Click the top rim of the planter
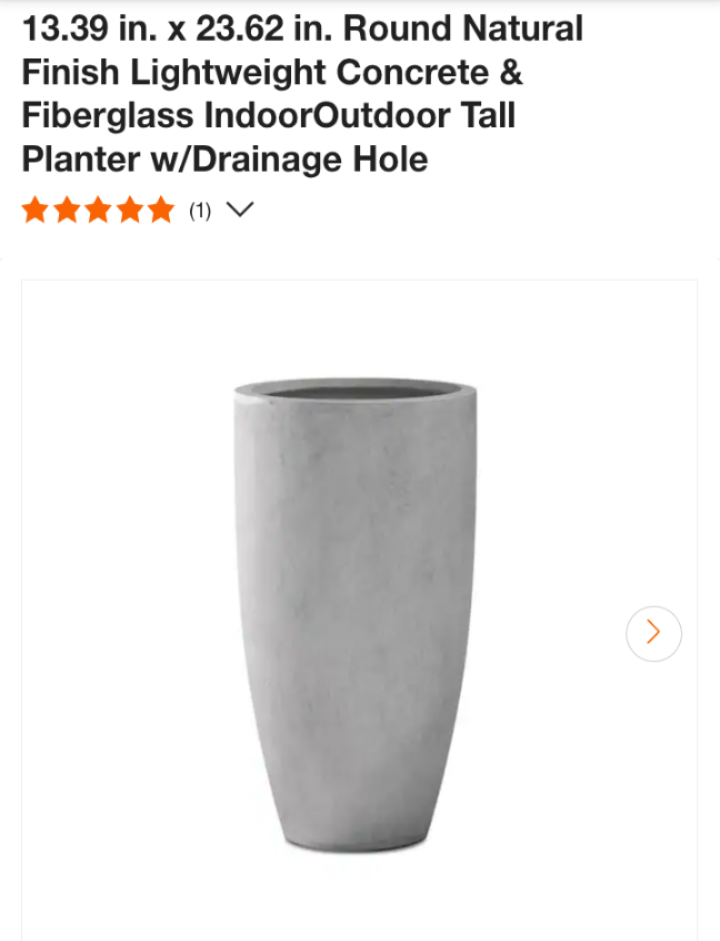The width and height of the screenshot is (720, 941). tap(356, 391)
